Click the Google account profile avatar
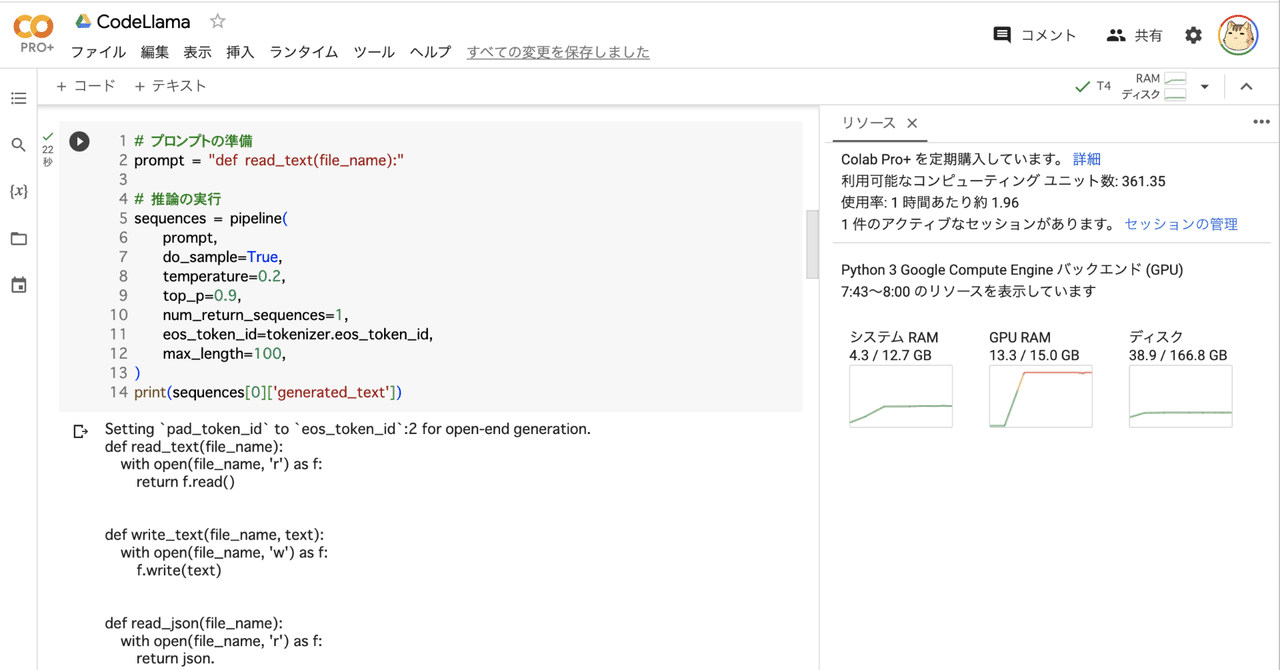Viewport: 1280px width, 670px height. (x=1237, y=33)
